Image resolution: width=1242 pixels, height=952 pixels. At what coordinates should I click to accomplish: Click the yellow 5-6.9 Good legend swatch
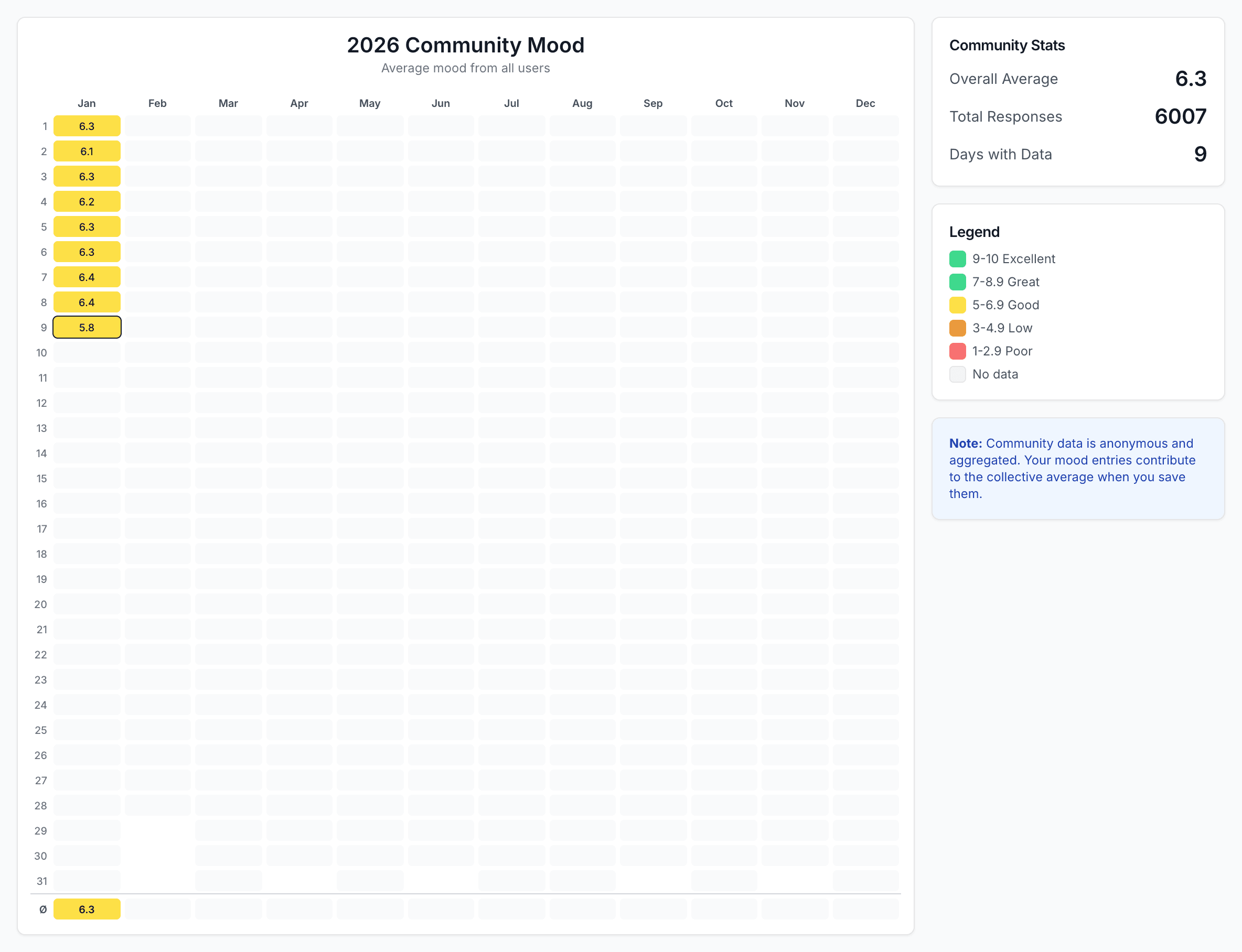point(957,305)
